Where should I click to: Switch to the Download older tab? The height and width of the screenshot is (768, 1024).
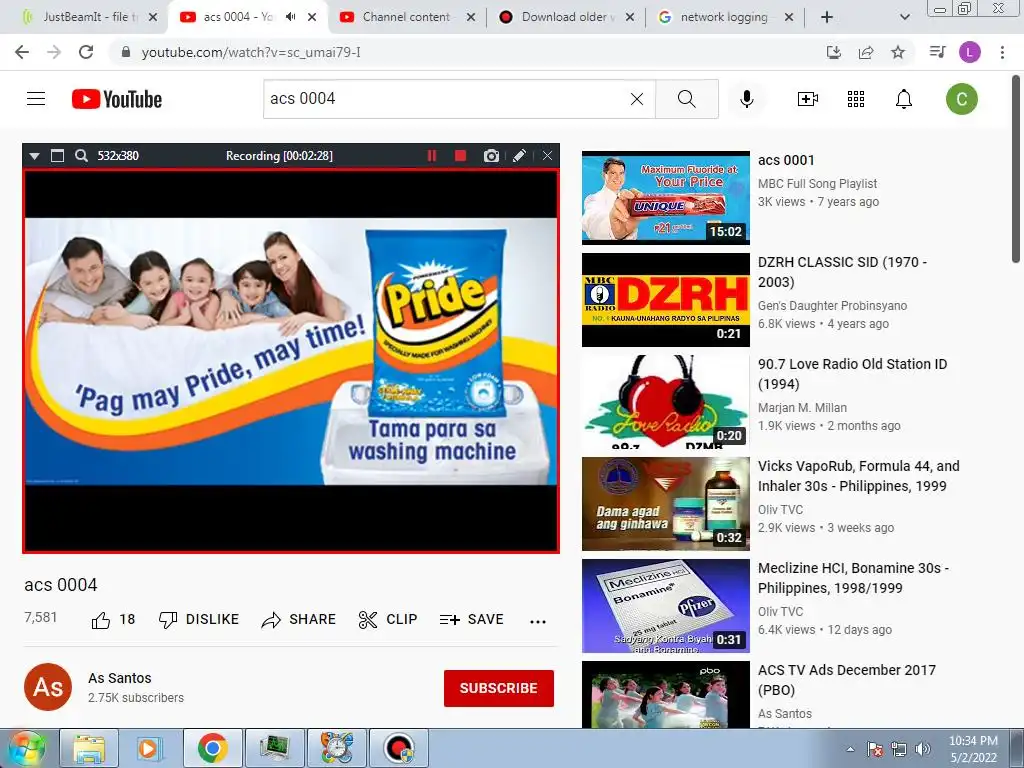pos(566,17)
